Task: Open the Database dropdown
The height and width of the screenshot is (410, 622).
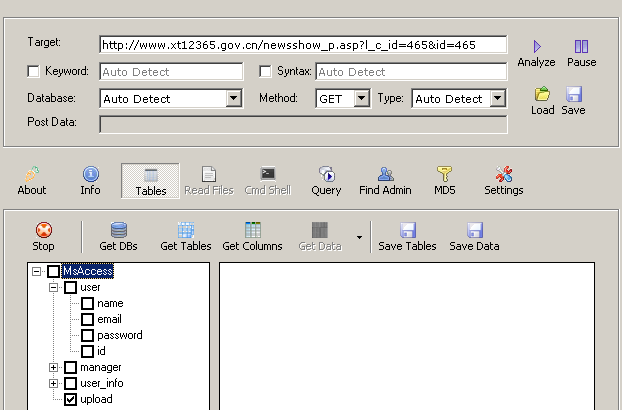Action: tap(234, 98)
